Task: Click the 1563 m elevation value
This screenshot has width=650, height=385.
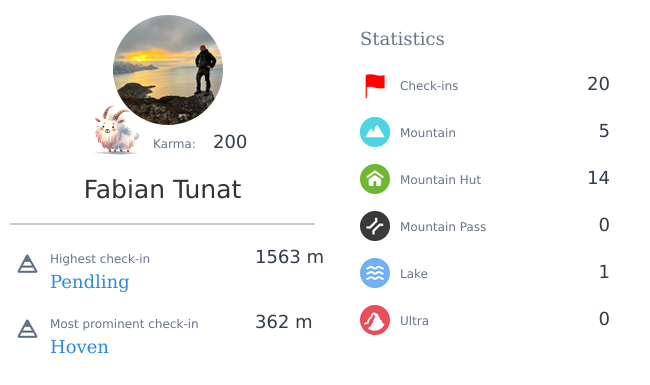Action: click(x=289, y=257)
